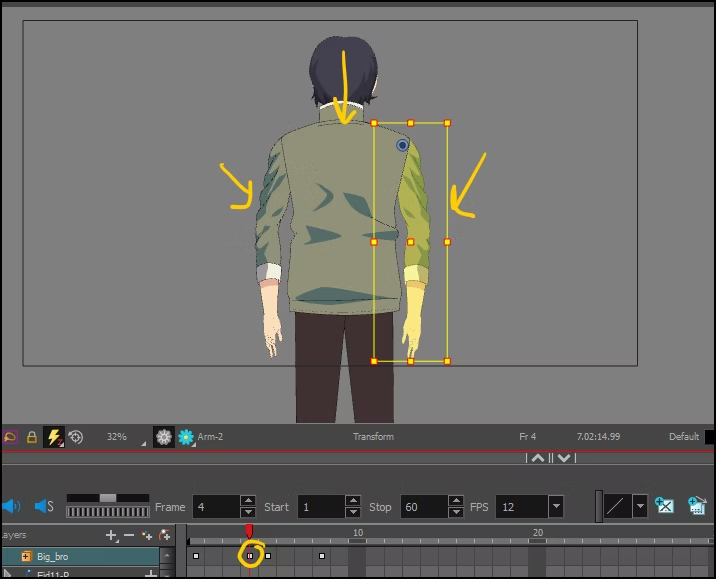Click the Fr 4 frame indicator
Viewport: 716px width, 579px height.
tap(527, 437)
